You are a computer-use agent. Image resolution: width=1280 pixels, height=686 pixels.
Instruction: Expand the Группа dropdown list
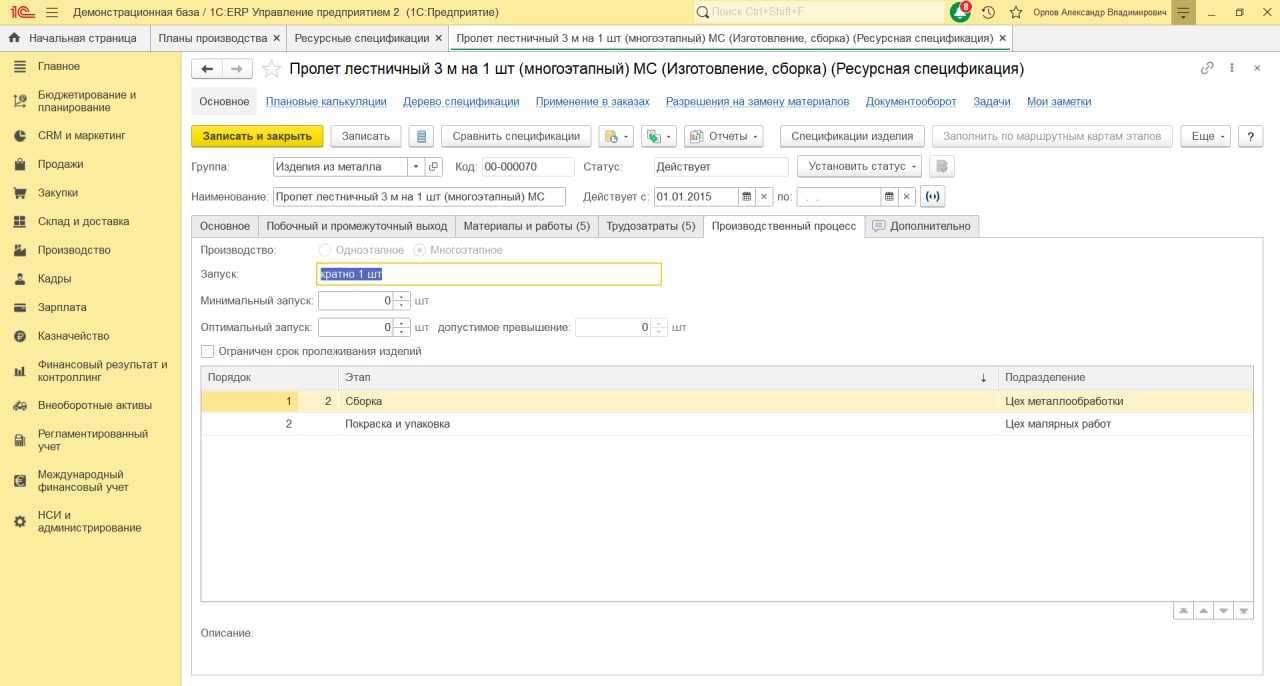[416, 167]
